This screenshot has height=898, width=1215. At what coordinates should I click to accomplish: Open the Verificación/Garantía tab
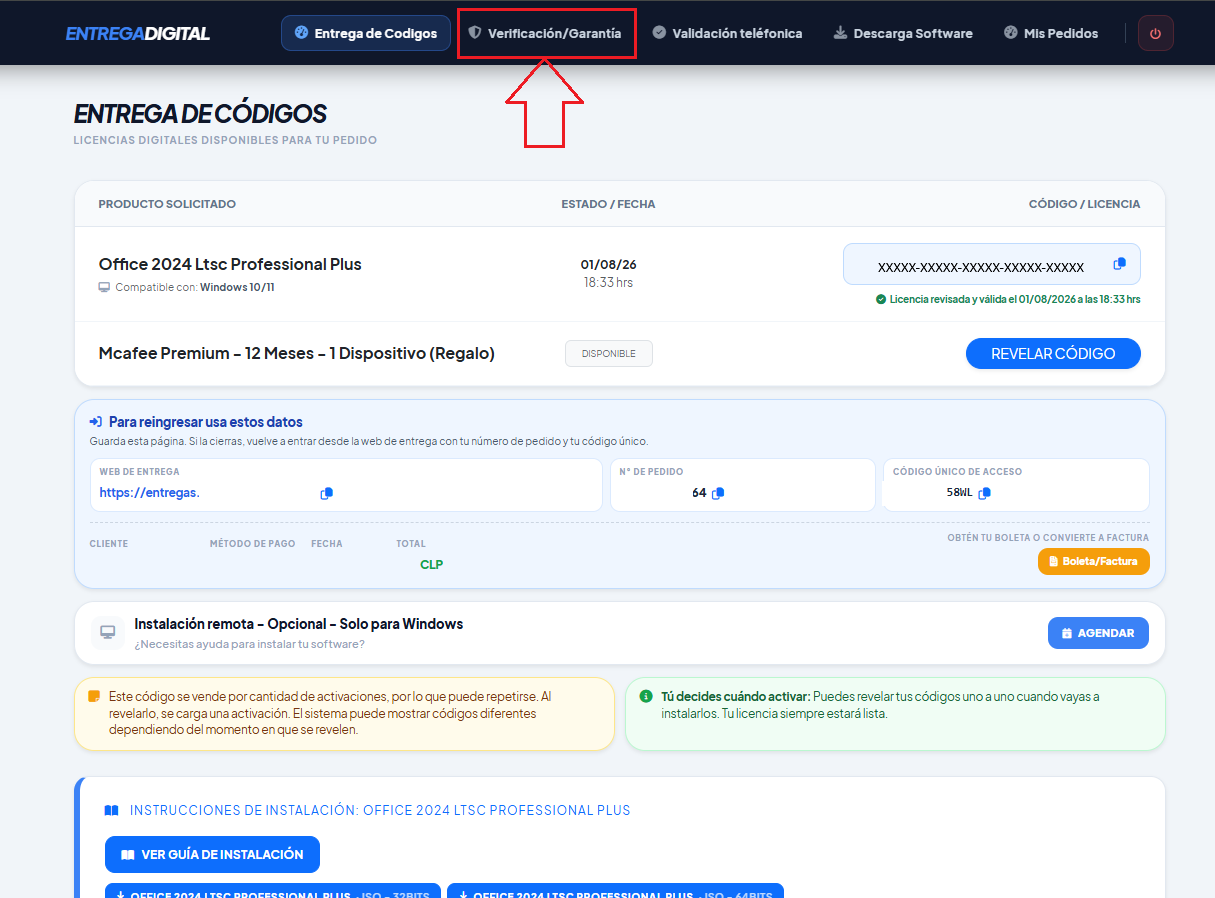545,33
